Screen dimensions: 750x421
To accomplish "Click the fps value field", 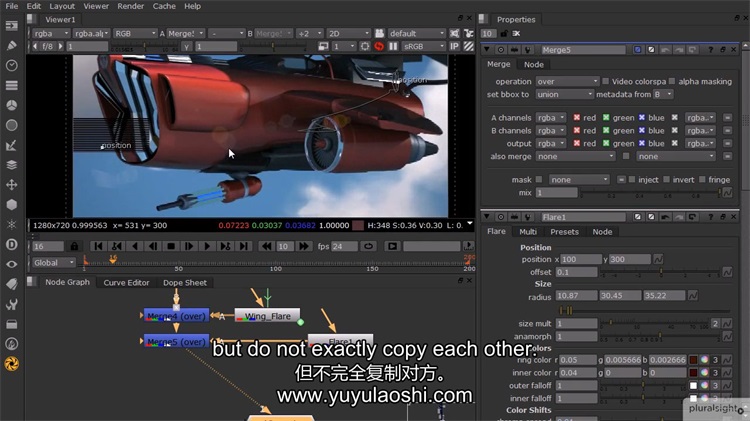I will pos(344,246).
